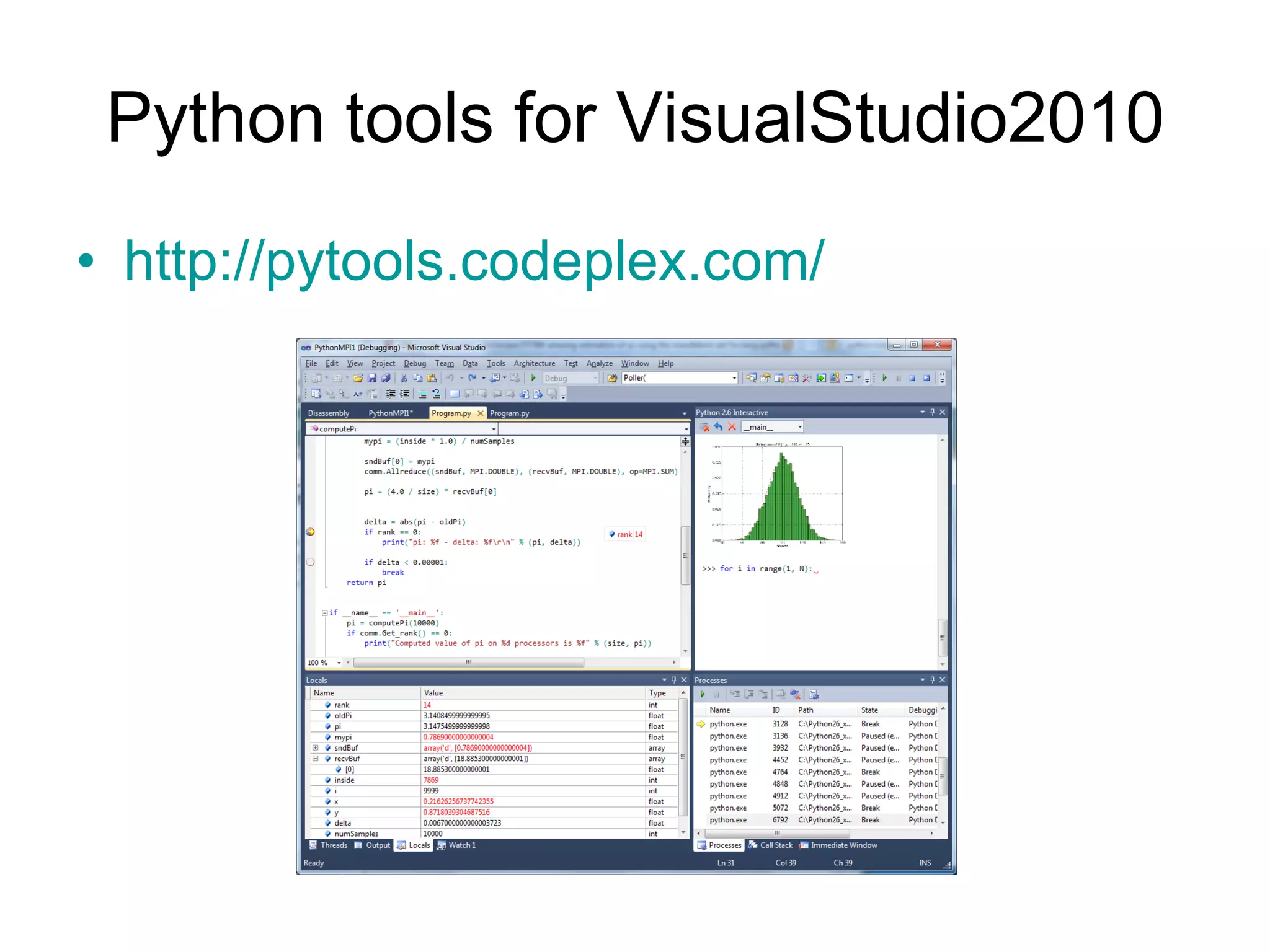Image resolution: width=1270 pixels, height=952 pixels.
Task: Click the blue undo arrow in Interactive toolbar
Action: (x=718, y=426)
